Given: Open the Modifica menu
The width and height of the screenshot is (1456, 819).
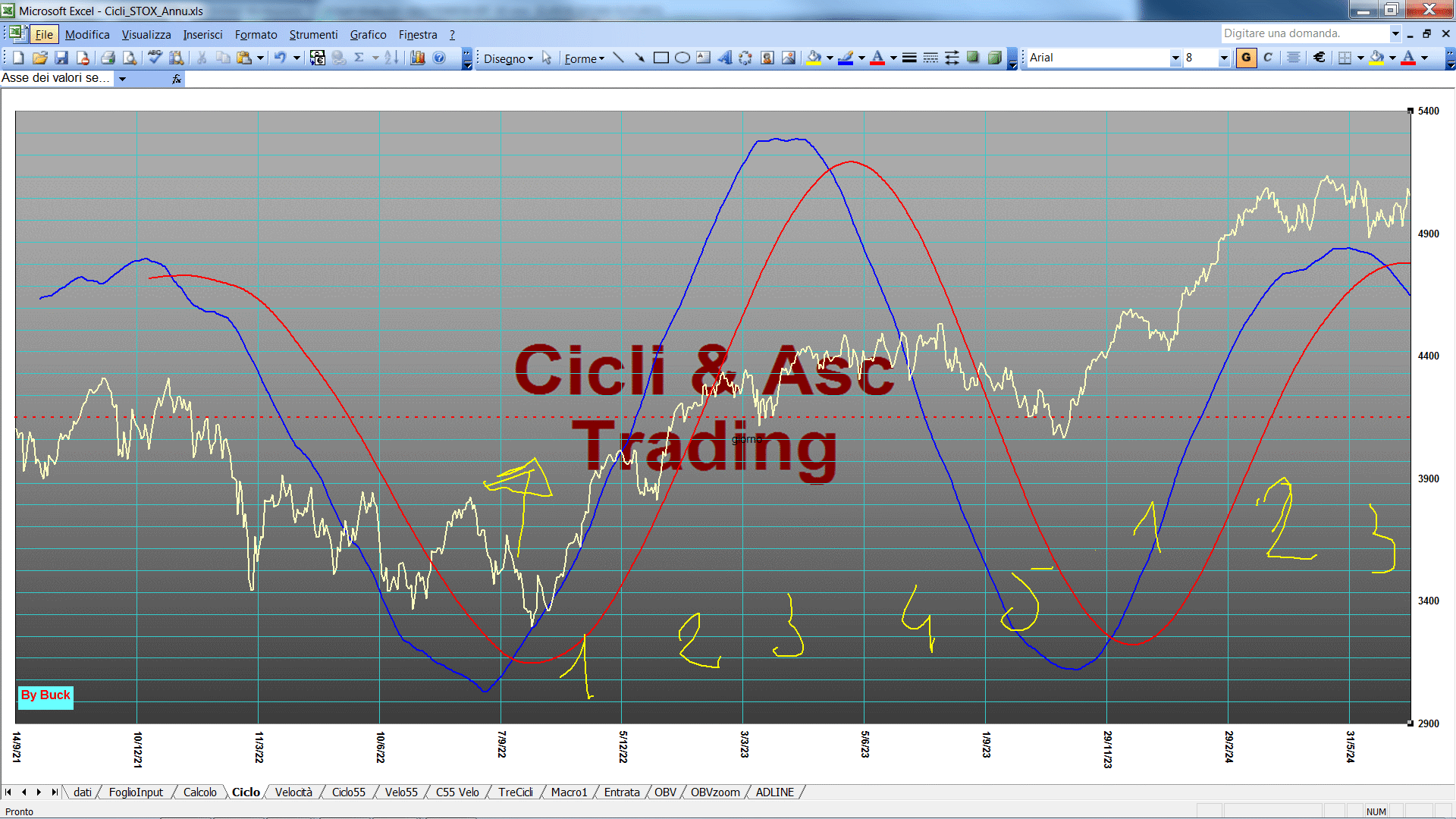Looking at the screenshot, I should click(x=87, y=35).
